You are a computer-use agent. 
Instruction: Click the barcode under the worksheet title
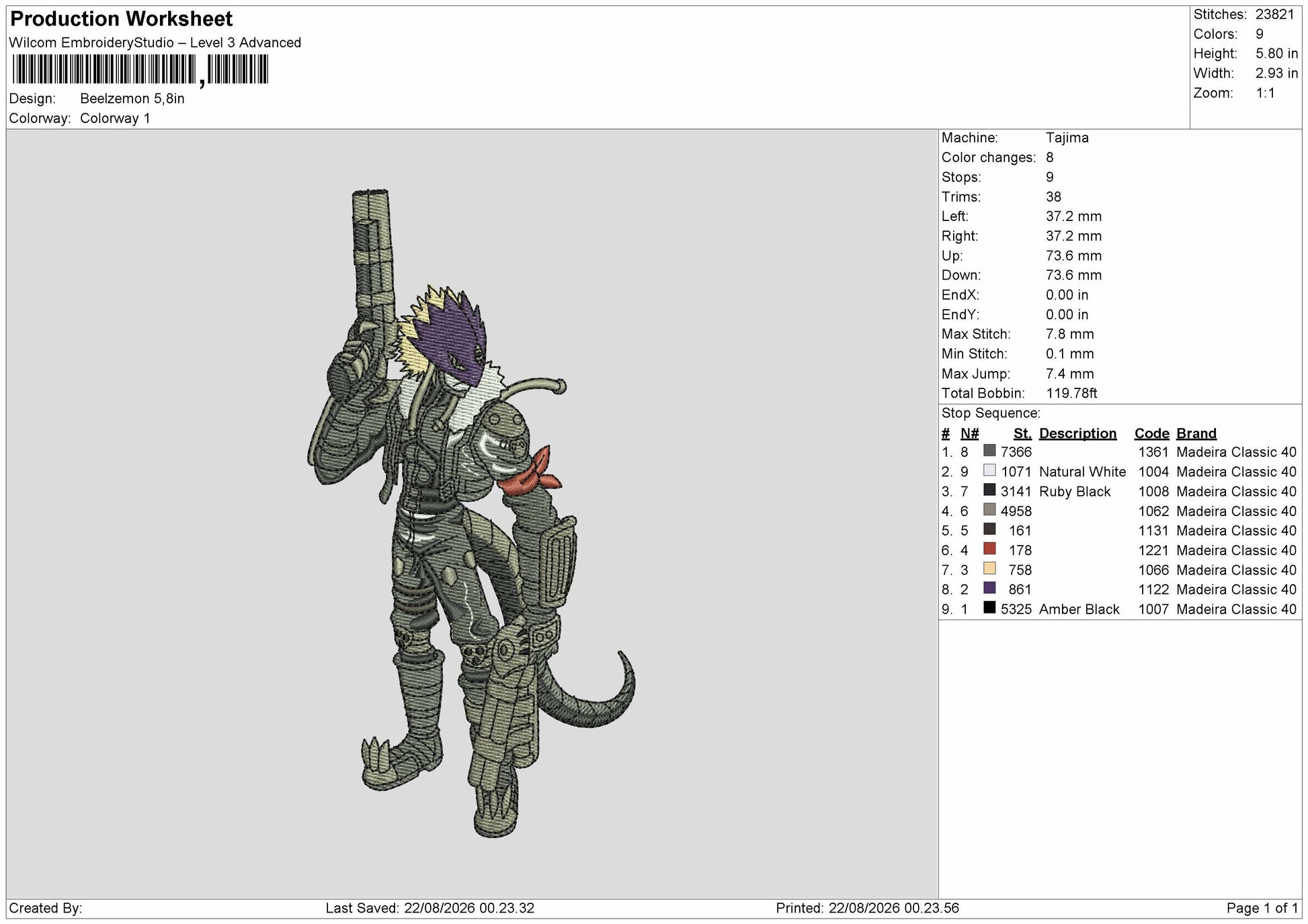click(140, 70)
